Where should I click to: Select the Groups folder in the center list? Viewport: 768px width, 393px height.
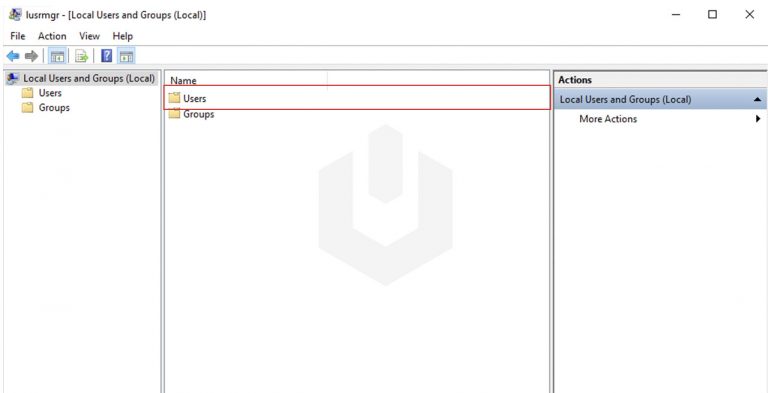click(191, 114)
